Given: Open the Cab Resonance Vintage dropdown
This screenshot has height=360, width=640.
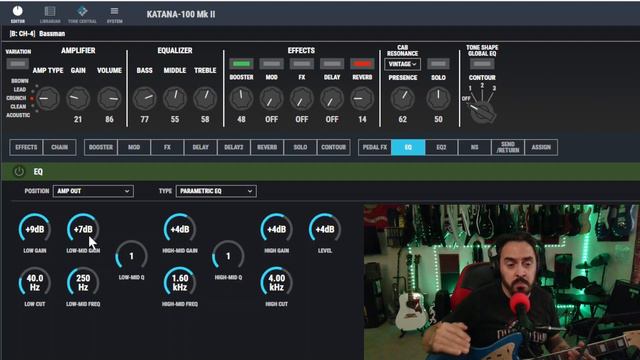Looking at the screenshot, I should (x=402, y=64).
